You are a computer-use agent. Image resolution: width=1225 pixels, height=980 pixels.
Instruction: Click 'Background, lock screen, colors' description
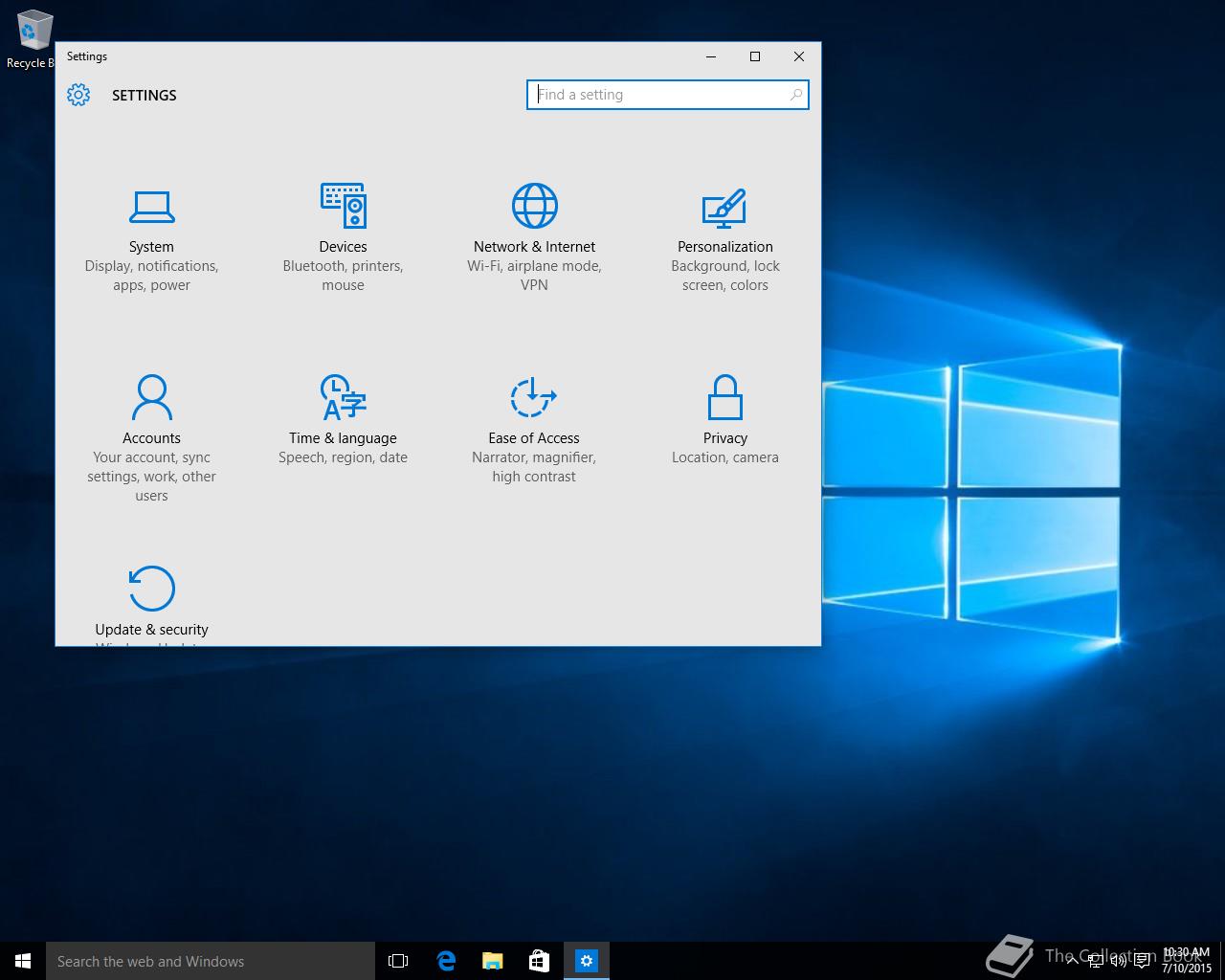(724, 276)
